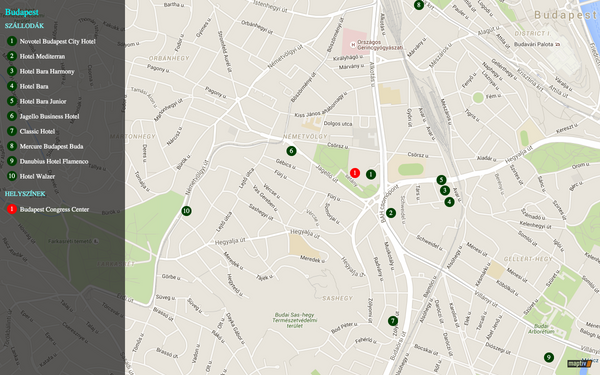Select Hotel Bara Harmony in the list
This screenshot has width=600, height=375.
(x=47, y=72)
